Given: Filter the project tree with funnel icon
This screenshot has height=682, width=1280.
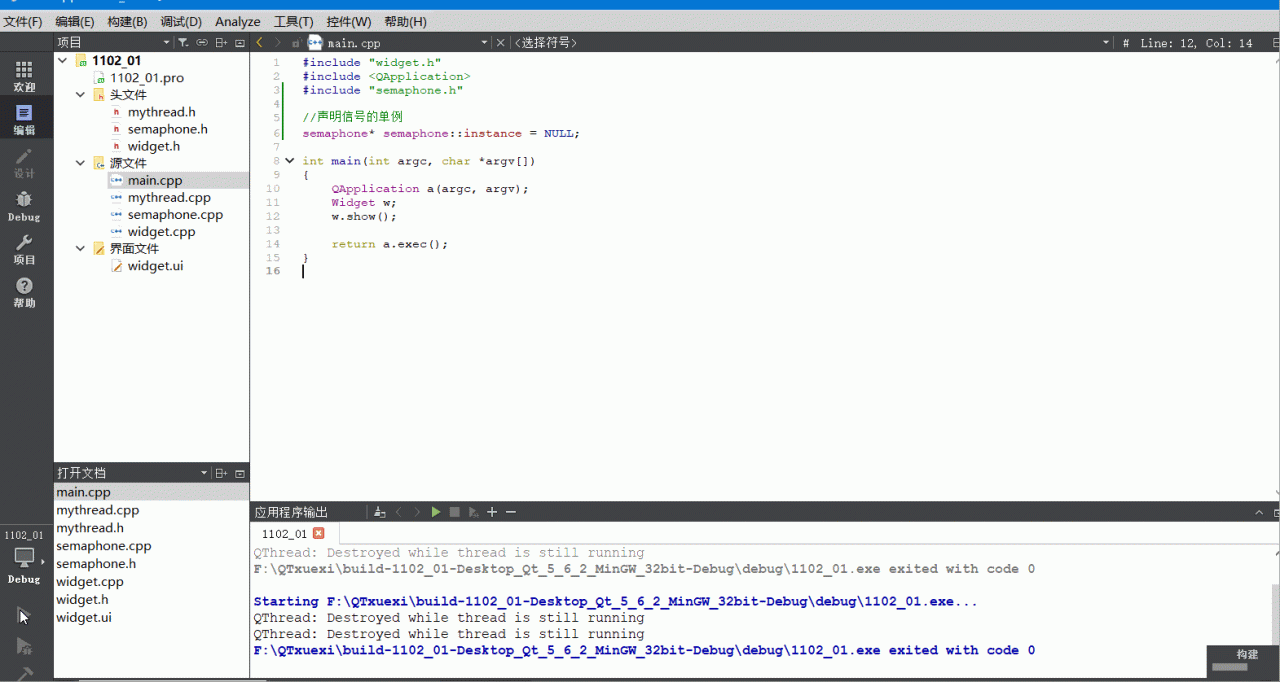Looking at the screenshot, I should click(183, 43).
